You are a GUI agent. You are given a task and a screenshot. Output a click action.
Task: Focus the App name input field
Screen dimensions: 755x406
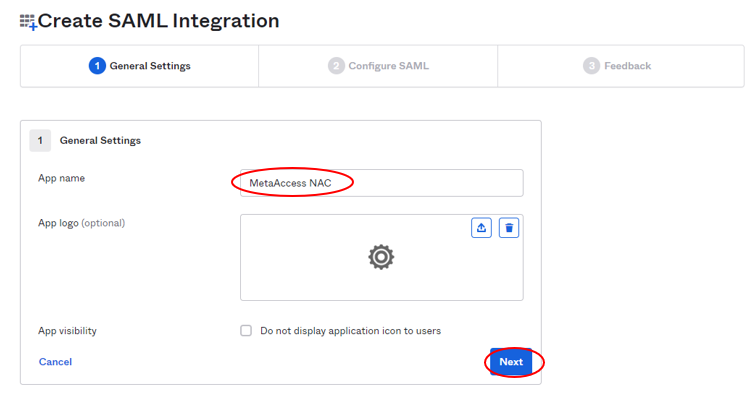pyautogui.click(x=382, y=183)
